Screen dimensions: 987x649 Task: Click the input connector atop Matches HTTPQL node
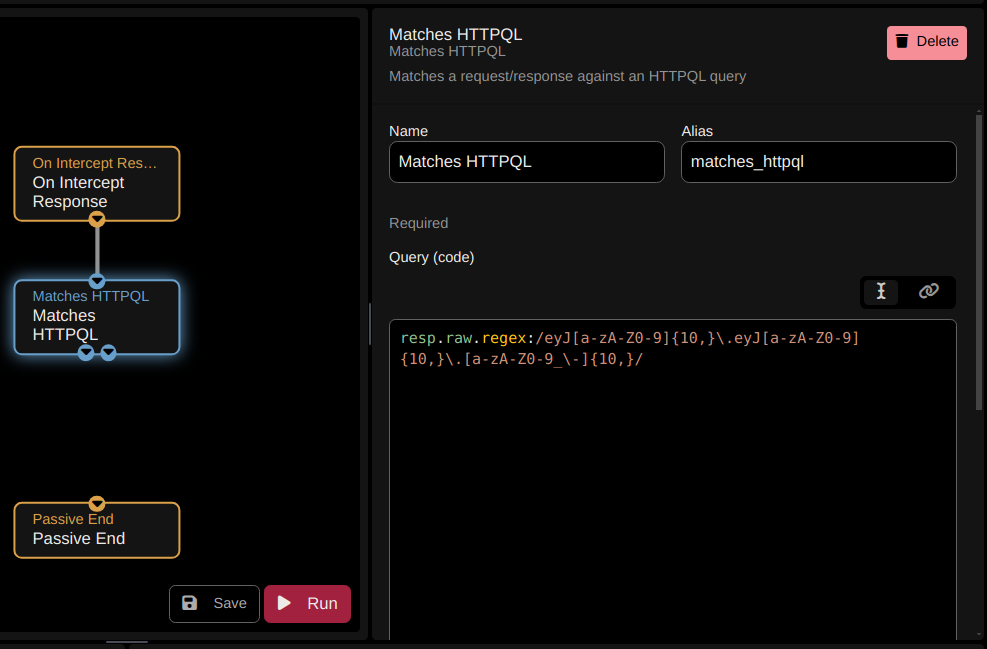pyautogui.click(x=97, y=280)
